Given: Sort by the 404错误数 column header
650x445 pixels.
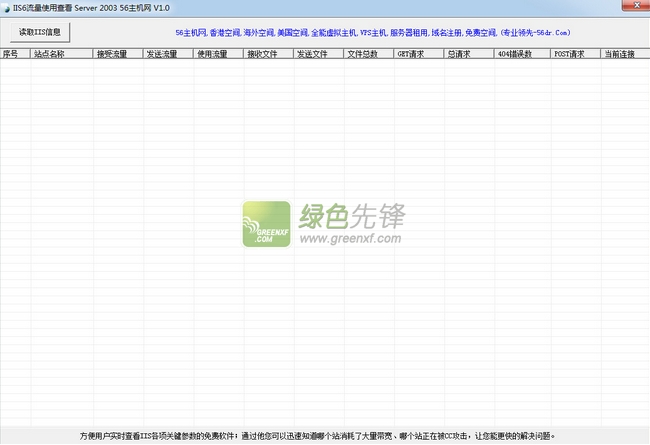Looking at the screenshot, I should point(523,54).
